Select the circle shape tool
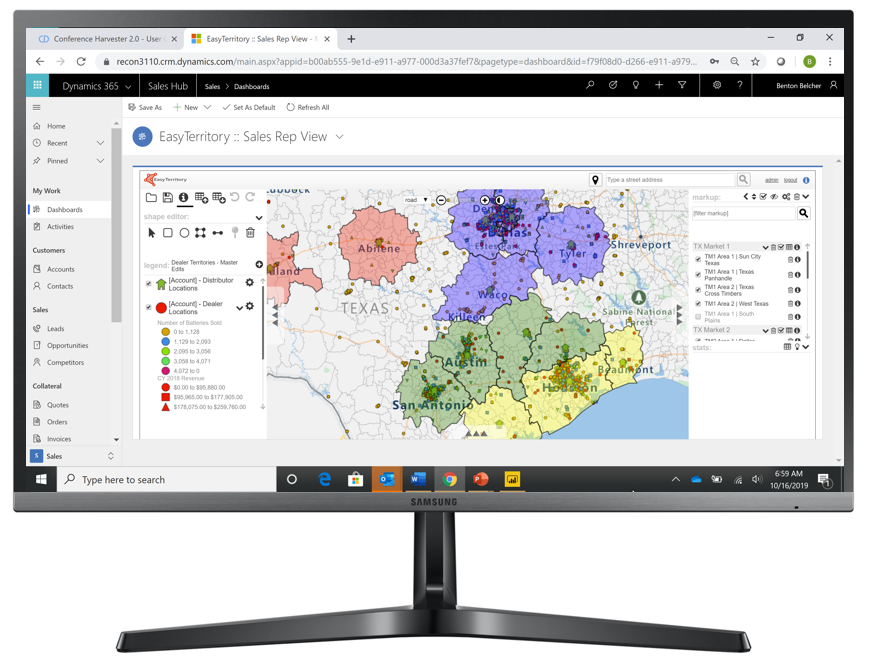Viewport: 874px width, 668px height. (184, 233)
